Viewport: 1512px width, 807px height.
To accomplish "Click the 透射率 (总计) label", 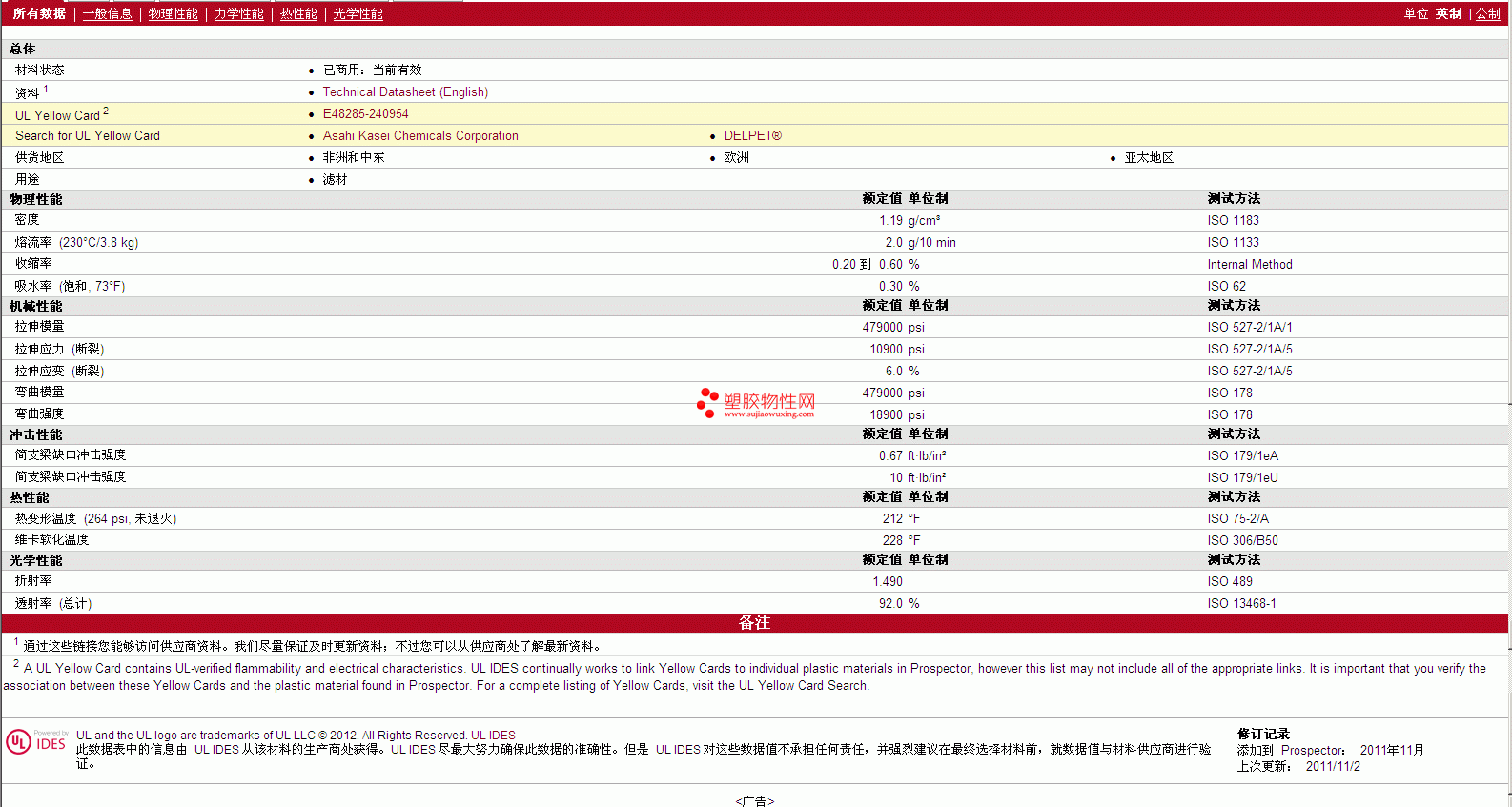I will click(53, 603).
